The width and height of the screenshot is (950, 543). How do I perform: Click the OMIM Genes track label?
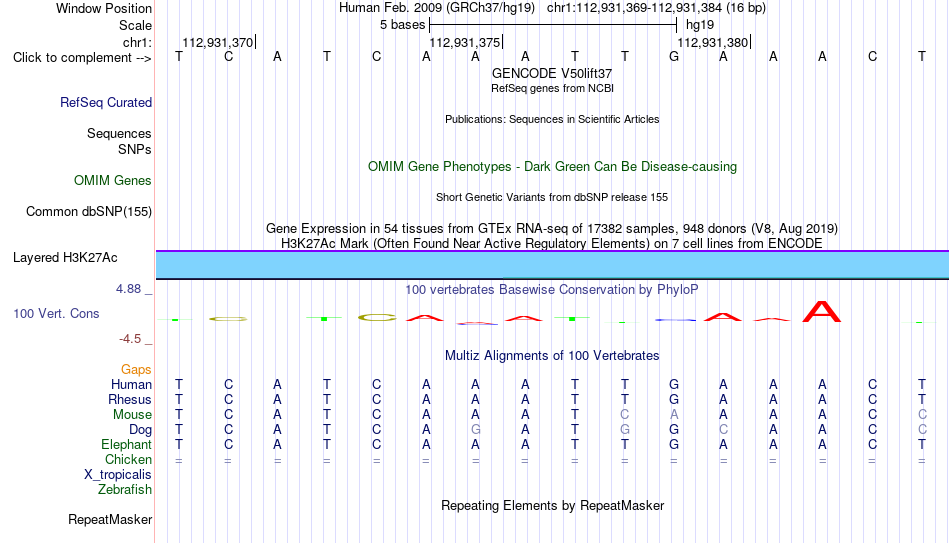(x=113, y=181)
